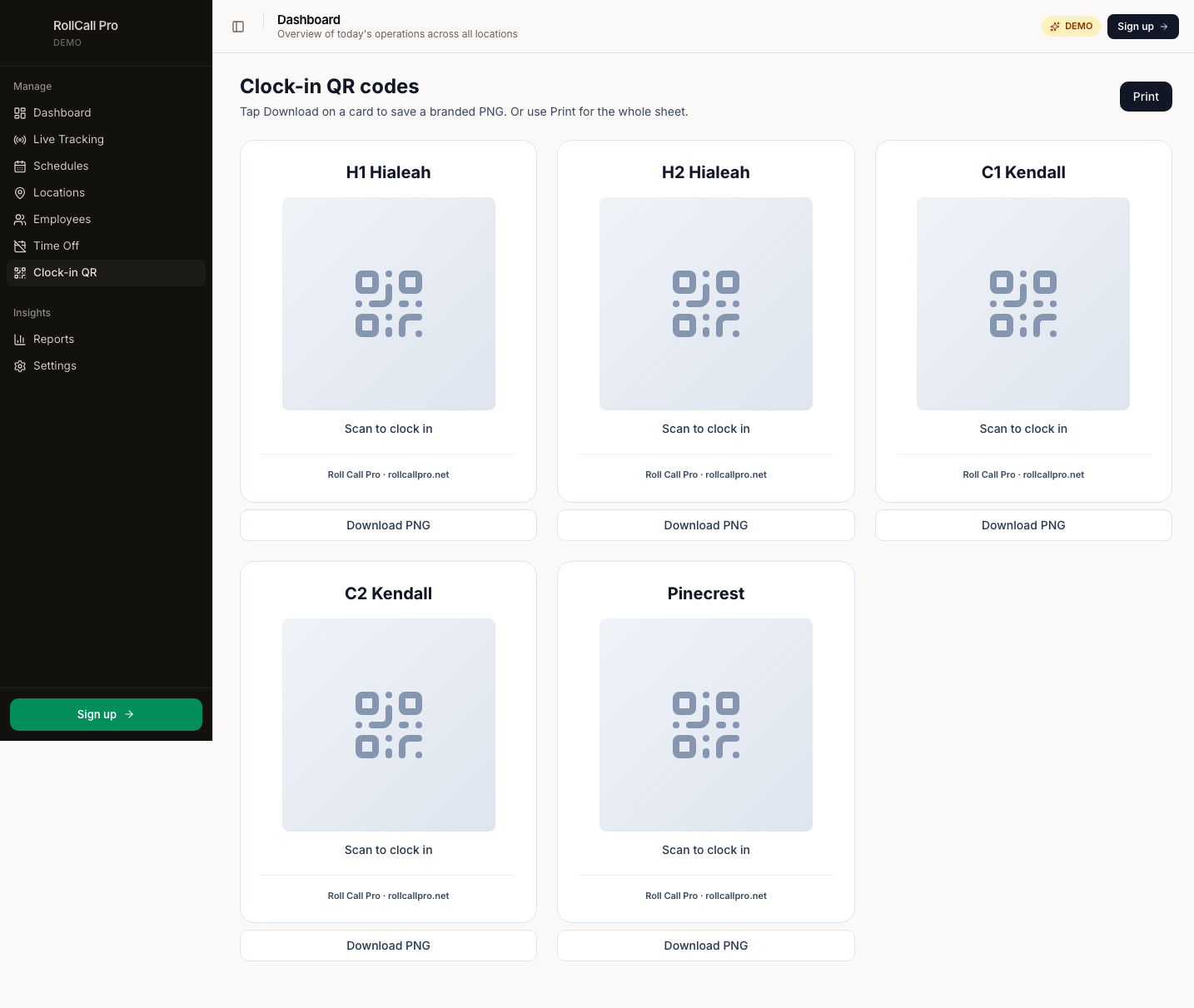Screen dimensions: 1194x1008
Task: Click the arrow in the header Sign up button
Action: click(1164, 27)
